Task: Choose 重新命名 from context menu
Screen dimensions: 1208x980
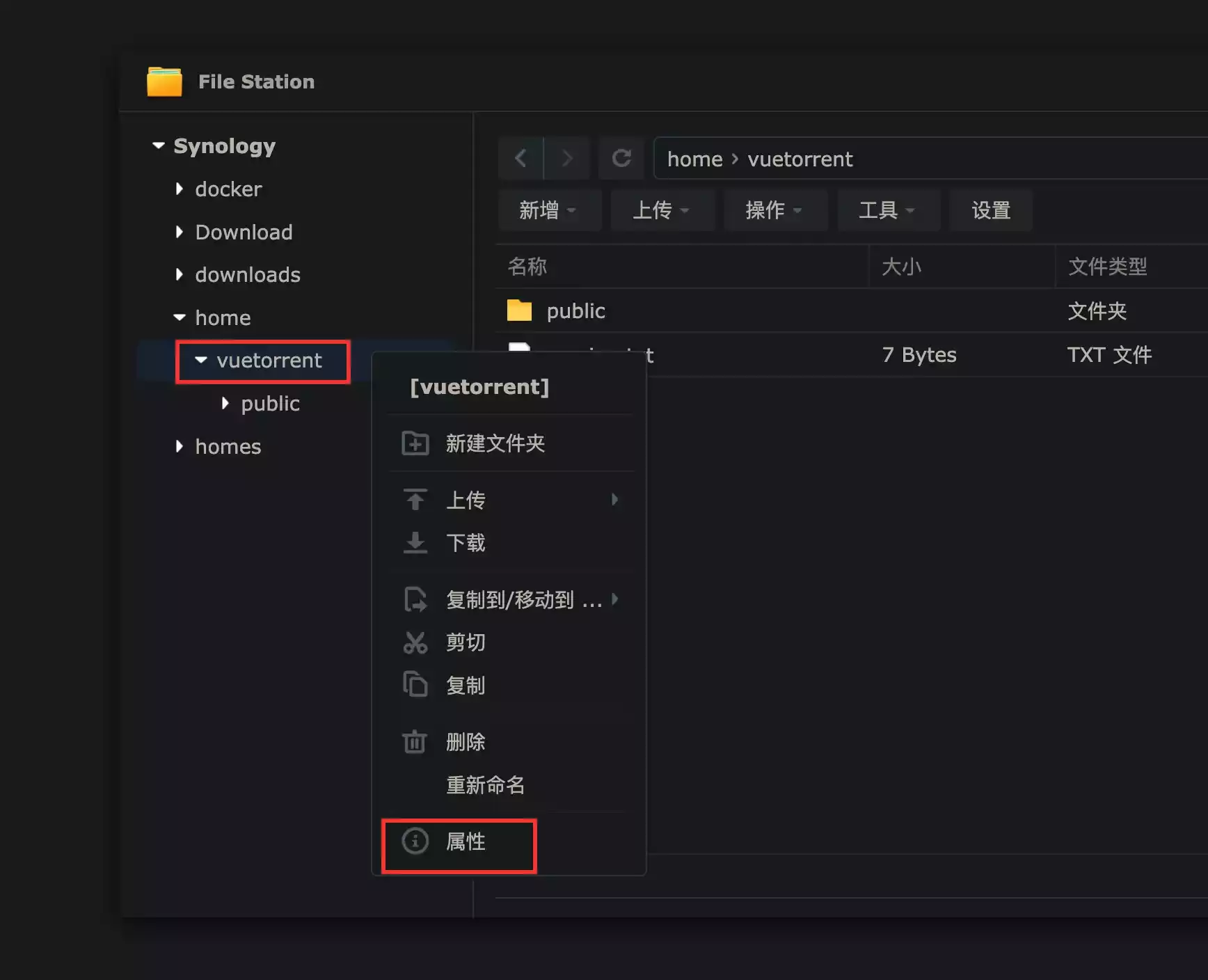Action: tap(485, 785)
